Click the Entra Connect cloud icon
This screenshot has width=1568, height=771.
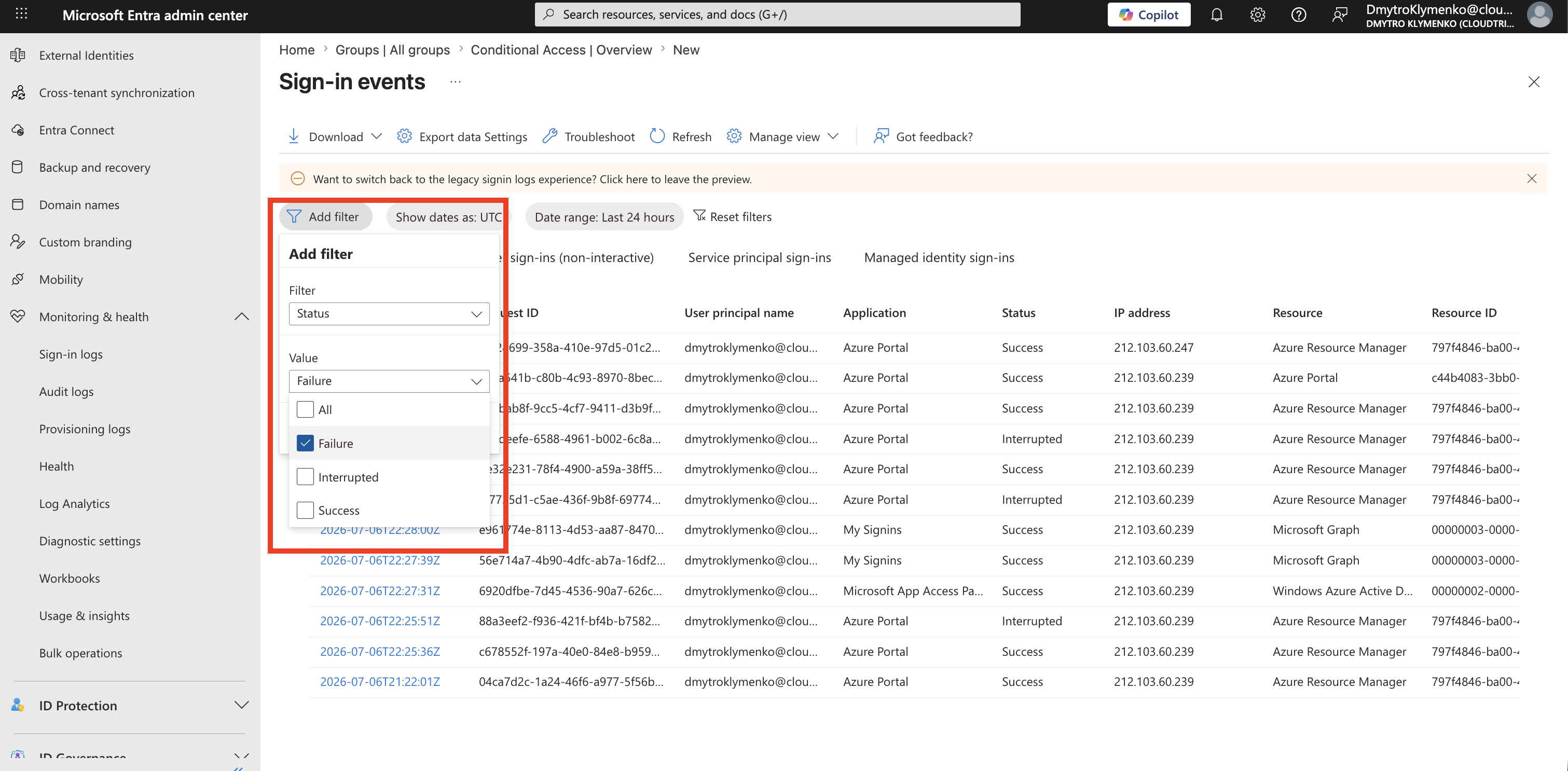tap(18, 130)
